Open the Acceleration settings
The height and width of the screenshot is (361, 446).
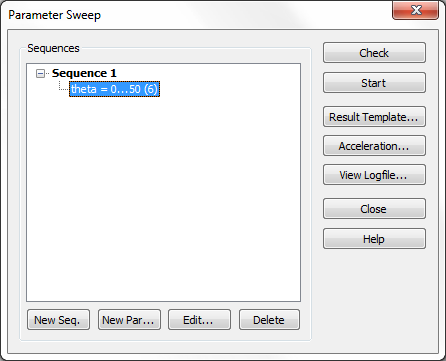374,146
